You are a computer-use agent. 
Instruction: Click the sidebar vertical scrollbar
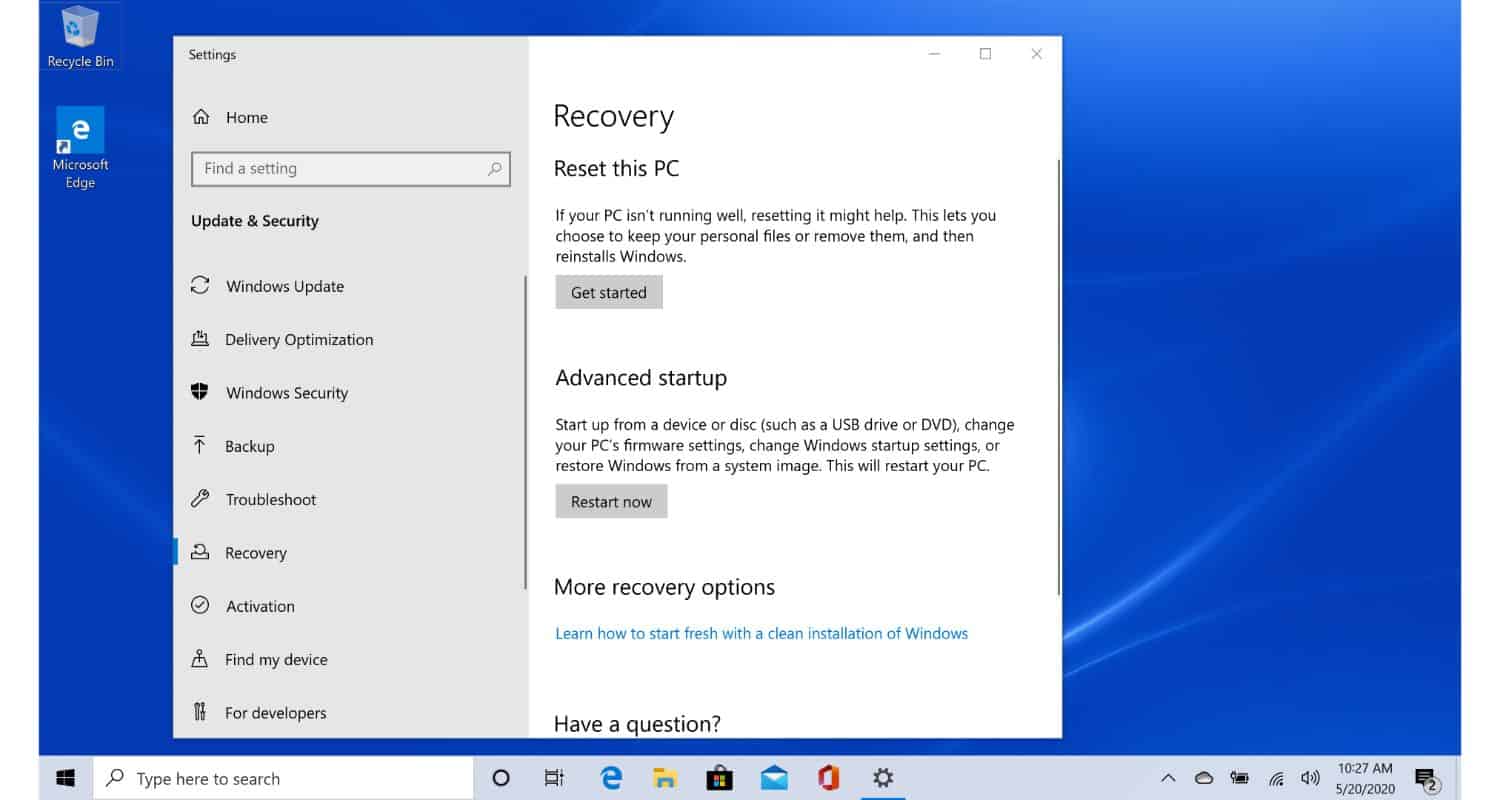[525, 432]
